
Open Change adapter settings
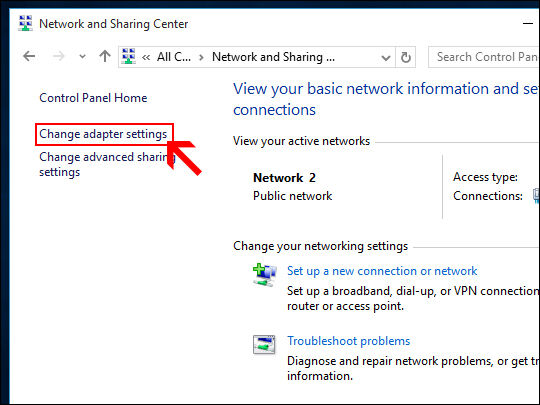click(103, 134)
